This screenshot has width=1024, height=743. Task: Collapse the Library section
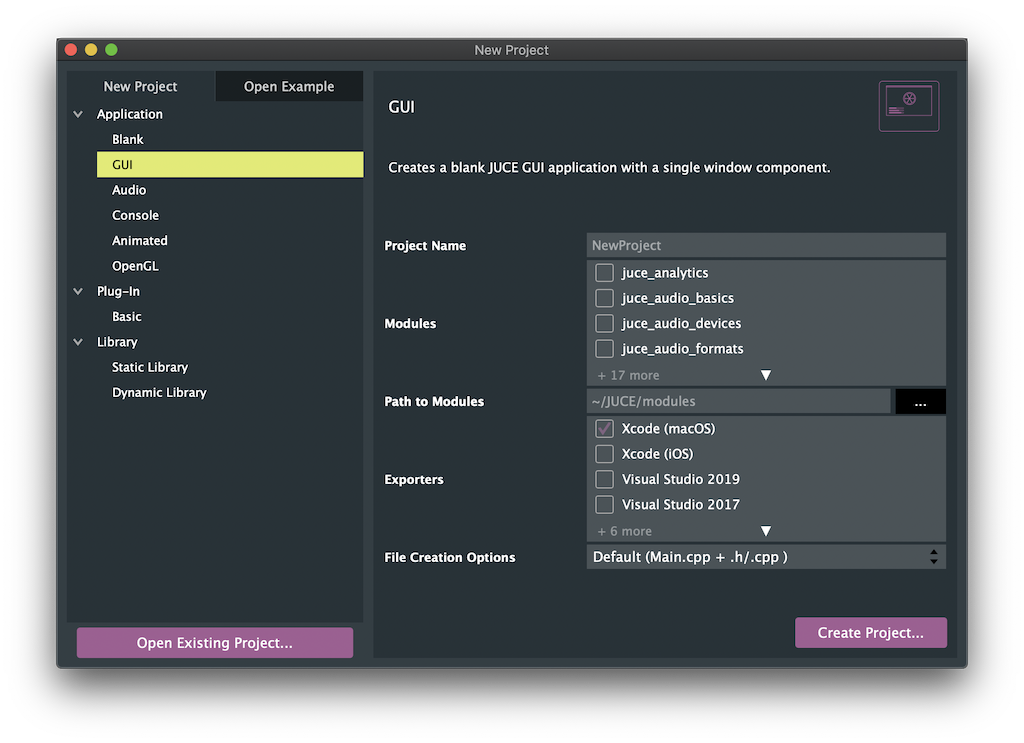[78, 341]
